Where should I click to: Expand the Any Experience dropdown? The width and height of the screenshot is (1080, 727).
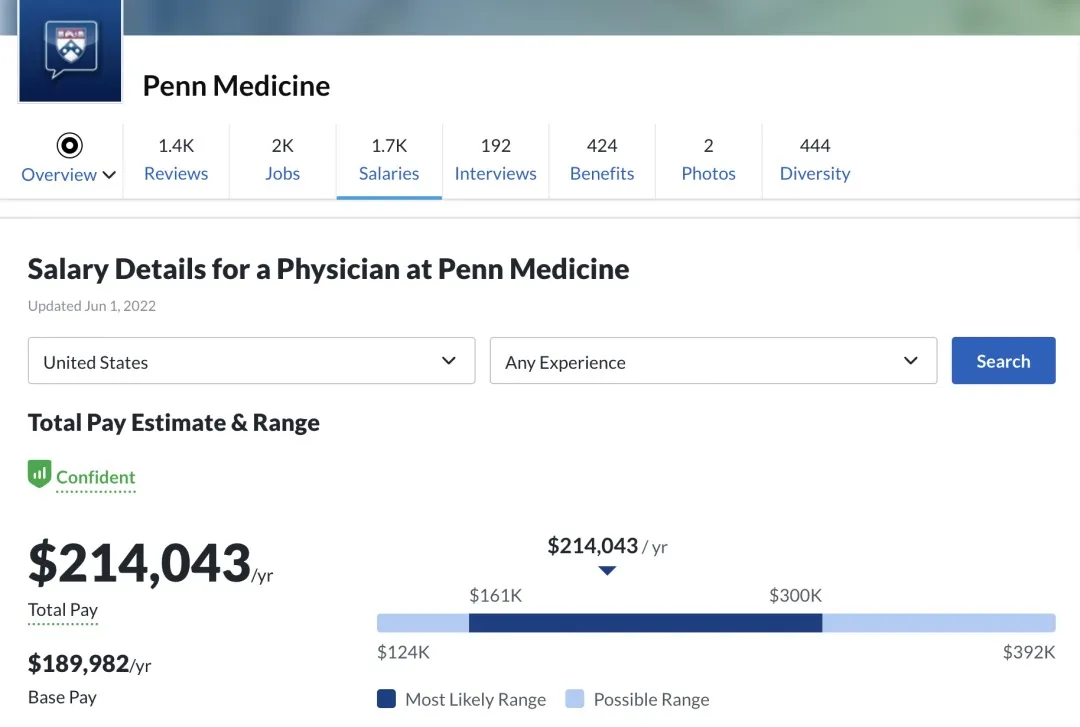[713, 361]
